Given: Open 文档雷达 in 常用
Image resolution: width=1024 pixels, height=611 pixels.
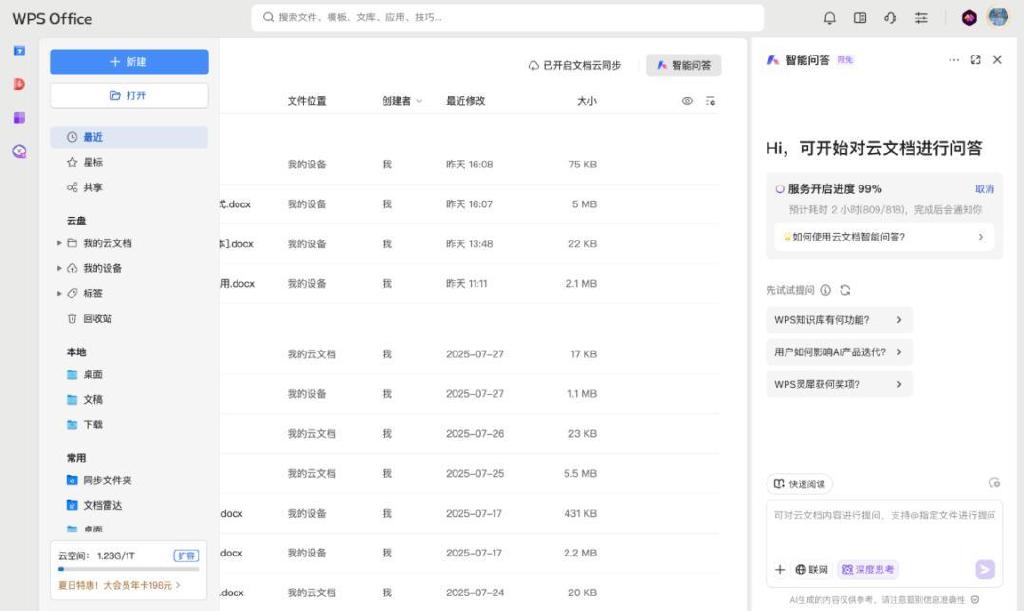Looking at the screenshot, I should pyautogui.click(x=129, y=505).
